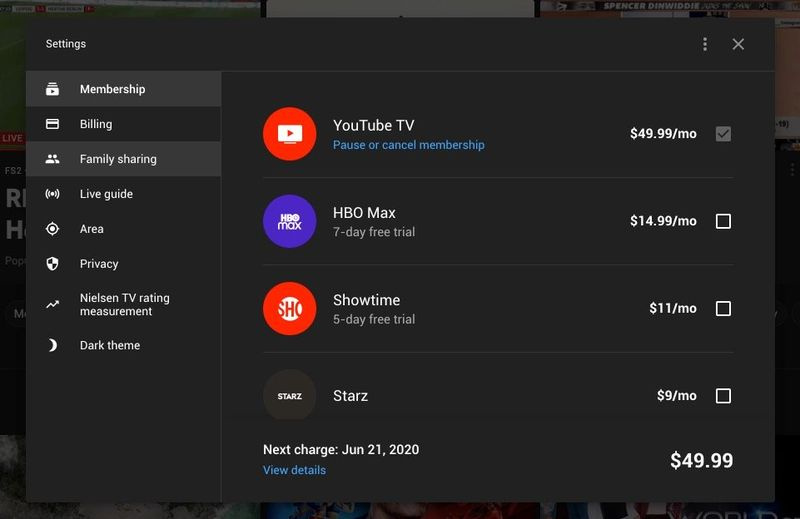This screenshot has width=800, height=519.
Task: Click the Next charge: Jun 21, 2020 text
Action: (x=341, y=450)
